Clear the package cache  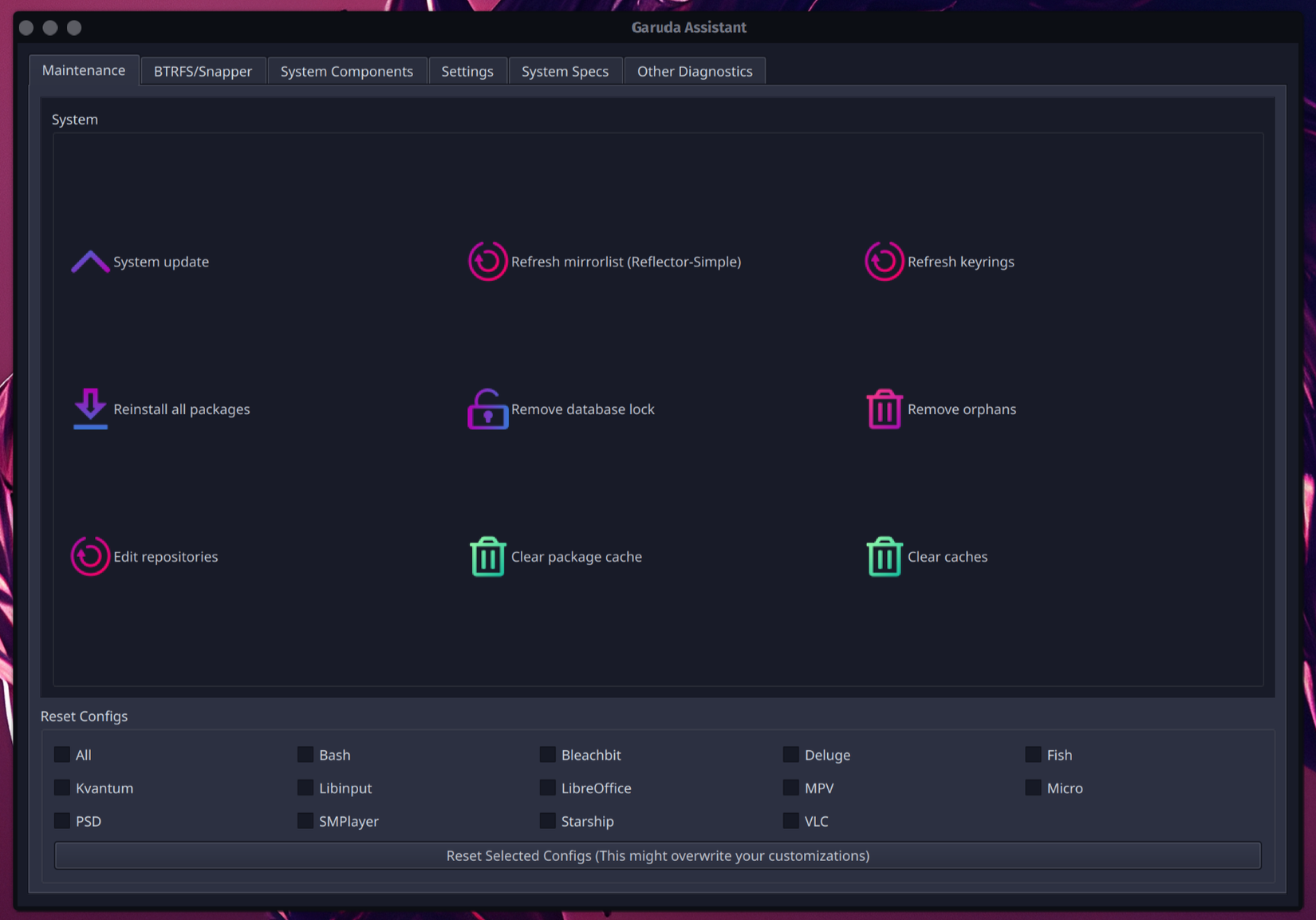pyautogui.click(x=556, y=556)
